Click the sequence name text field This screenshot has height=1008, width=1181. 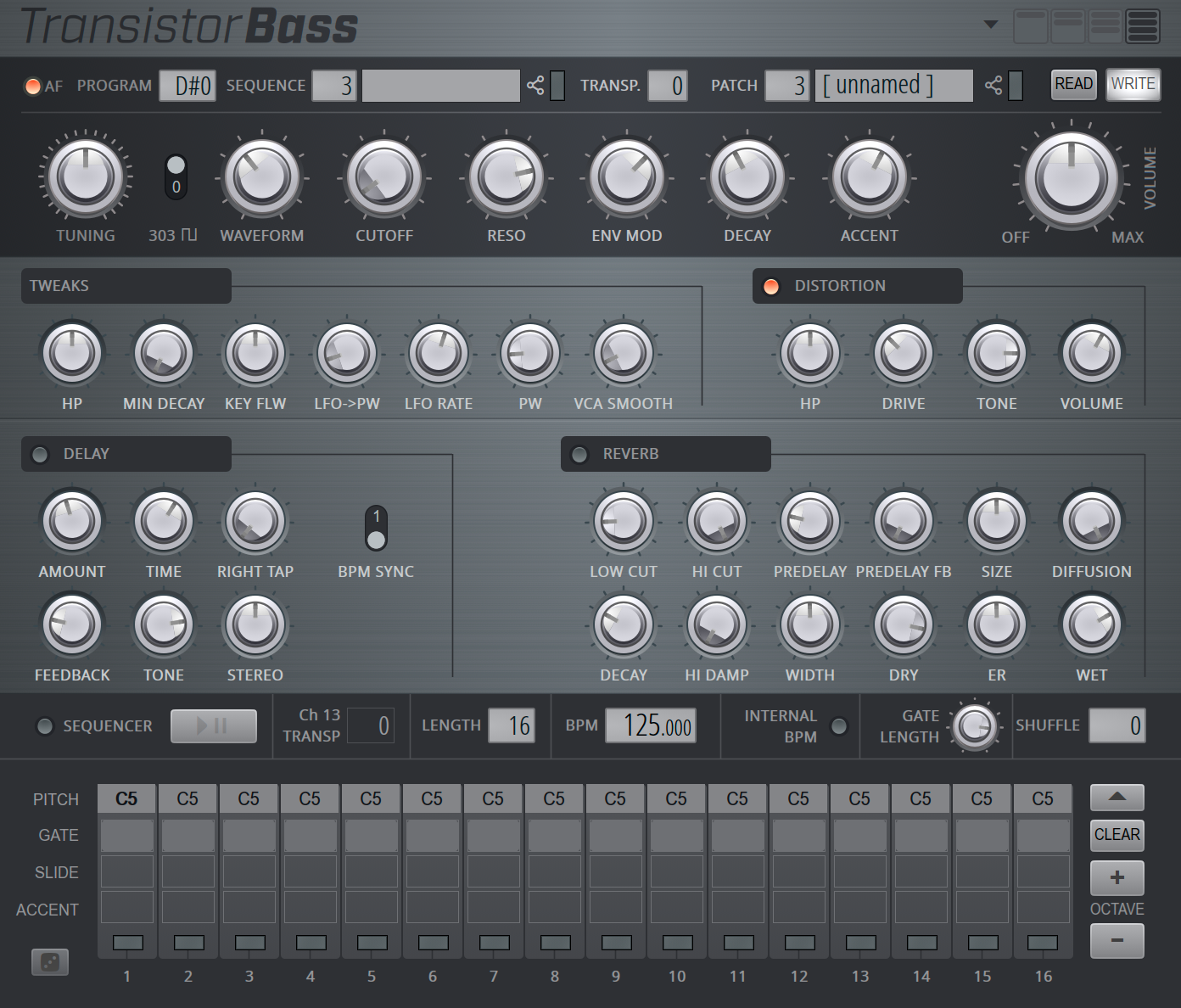441,86
